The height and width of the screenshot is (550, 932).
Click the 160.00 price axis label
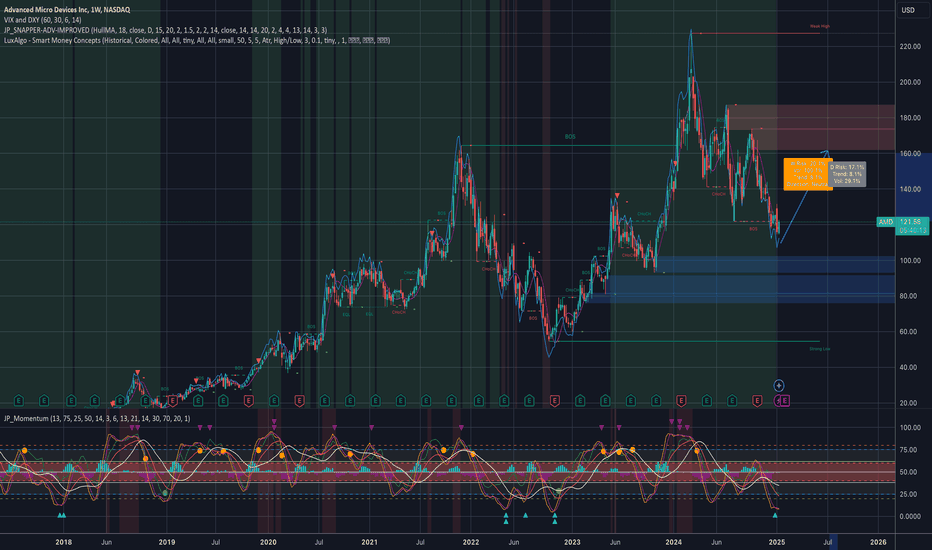pos(910,153)
